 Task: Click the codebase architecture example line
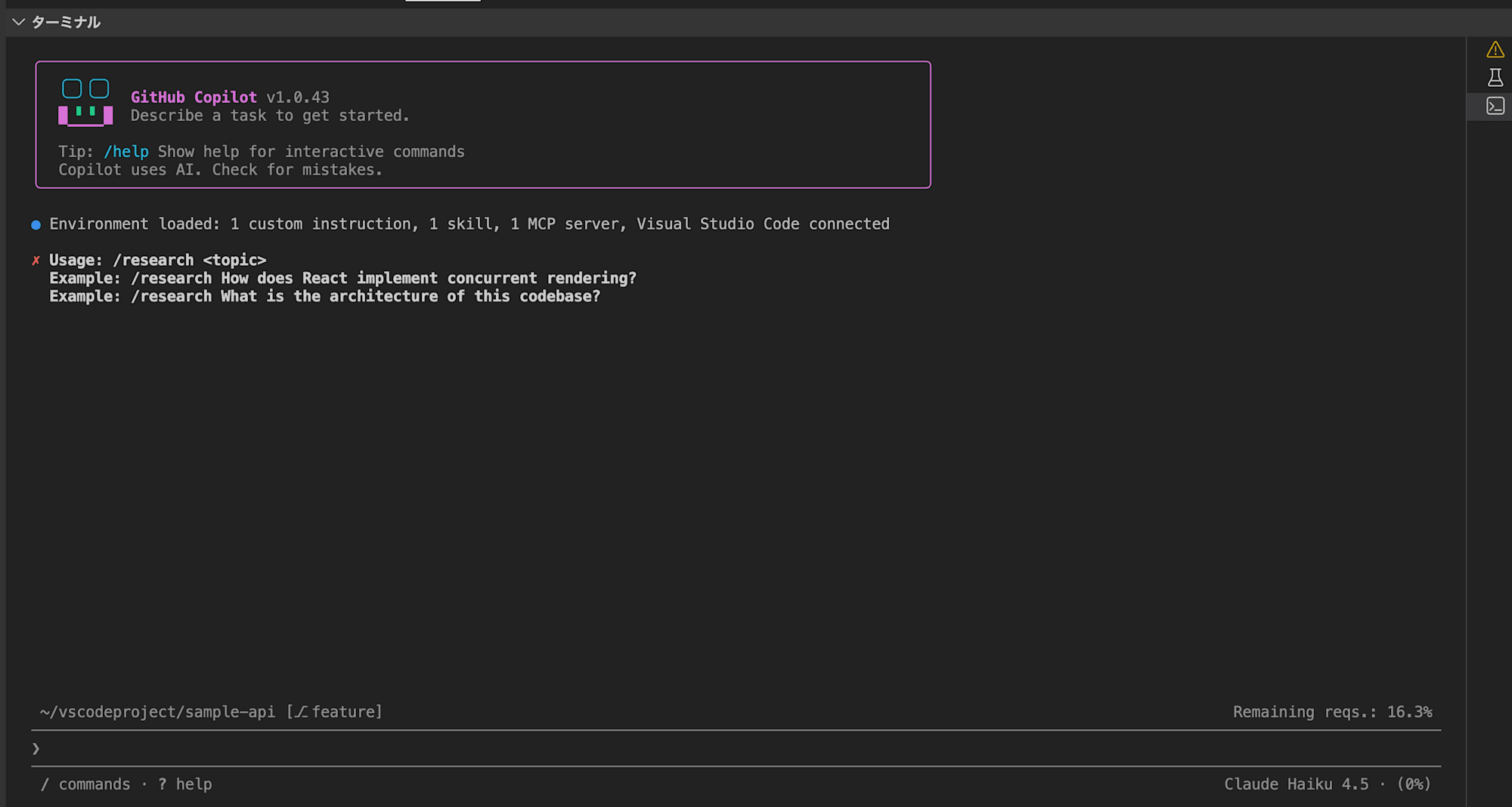(x=325, y=297)
